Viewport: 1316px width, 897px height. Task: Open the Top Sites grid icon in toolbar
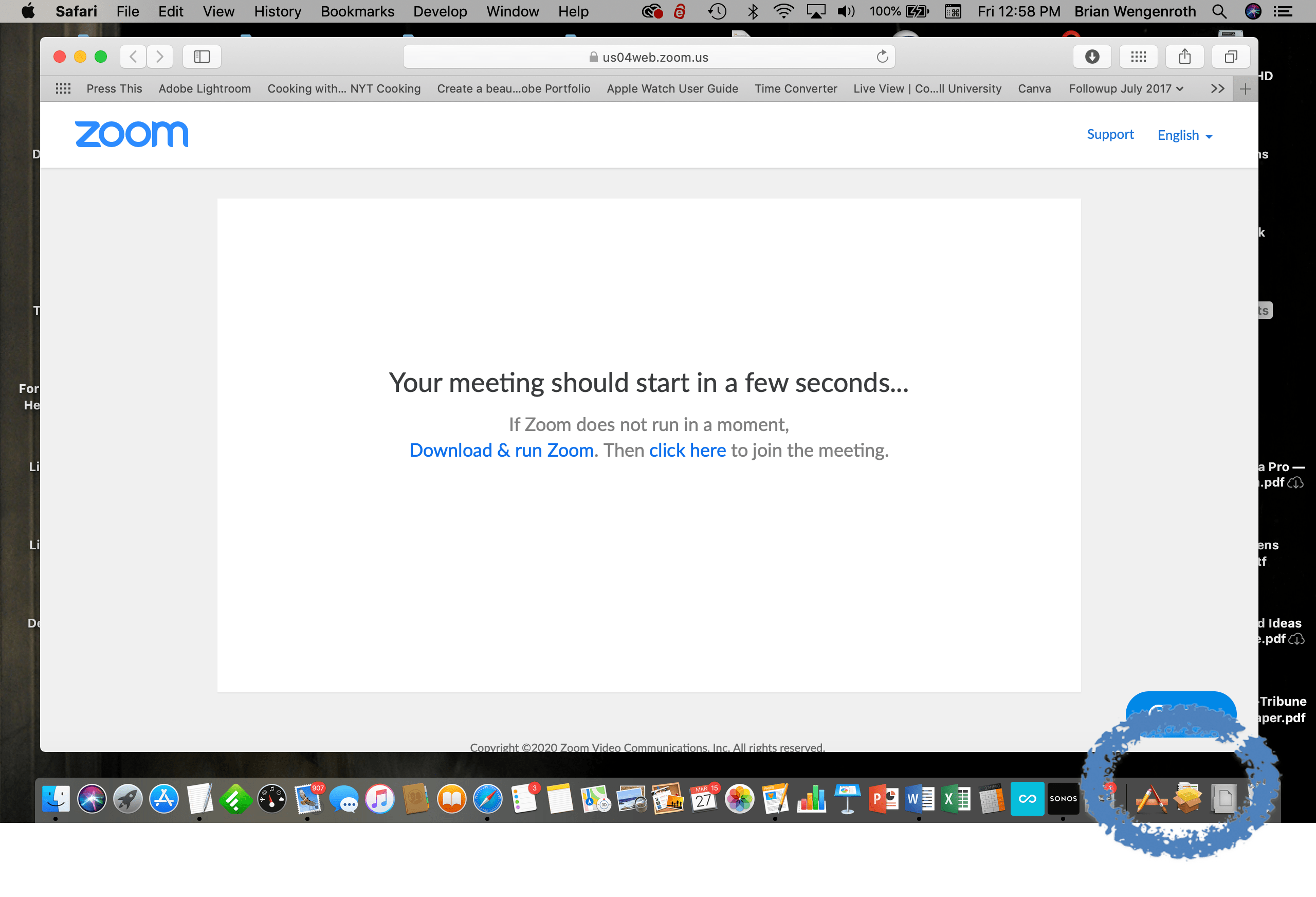pos(1138,57)
